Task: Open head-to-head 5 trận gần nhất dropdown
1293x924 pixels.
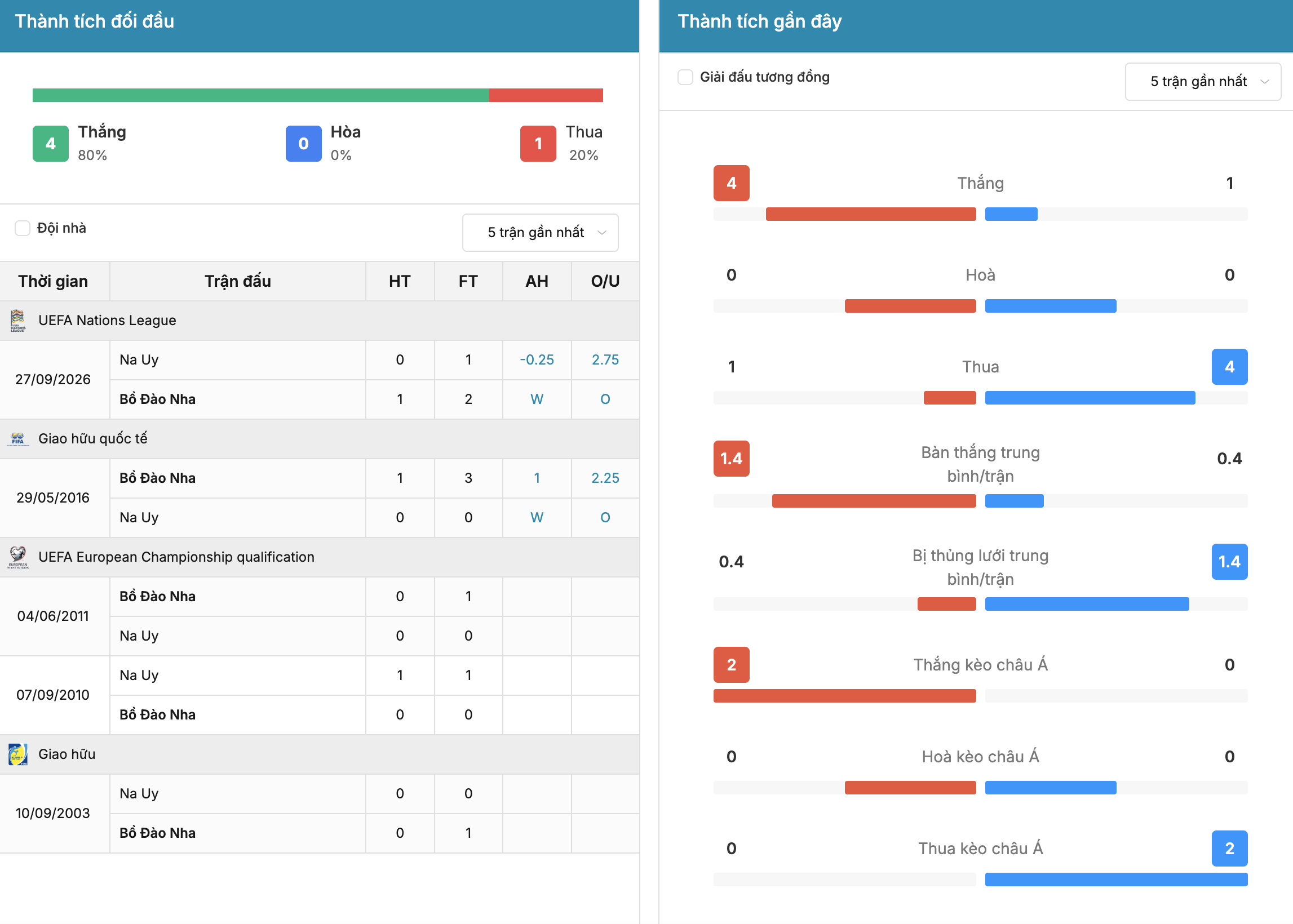Action: [540, 232]
